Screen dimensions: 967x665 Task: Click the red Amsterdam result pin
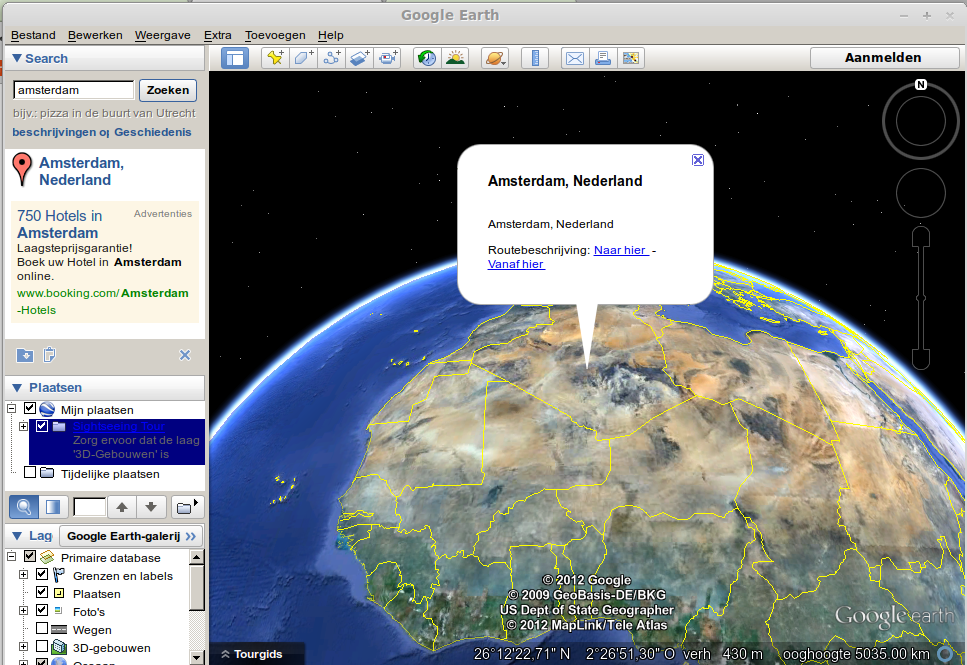click(x=22, y=169)
